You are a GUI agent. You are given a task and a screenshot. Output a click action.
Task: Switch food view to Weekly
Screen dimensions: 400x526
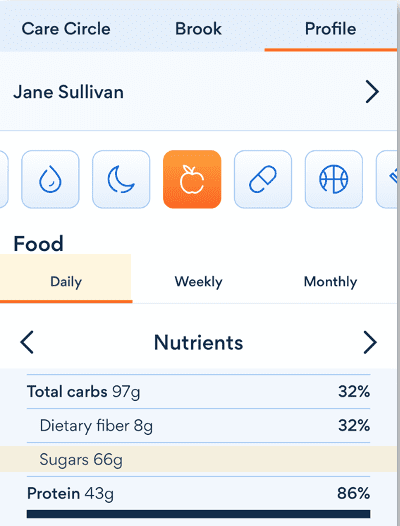click(x=198, y=281)
